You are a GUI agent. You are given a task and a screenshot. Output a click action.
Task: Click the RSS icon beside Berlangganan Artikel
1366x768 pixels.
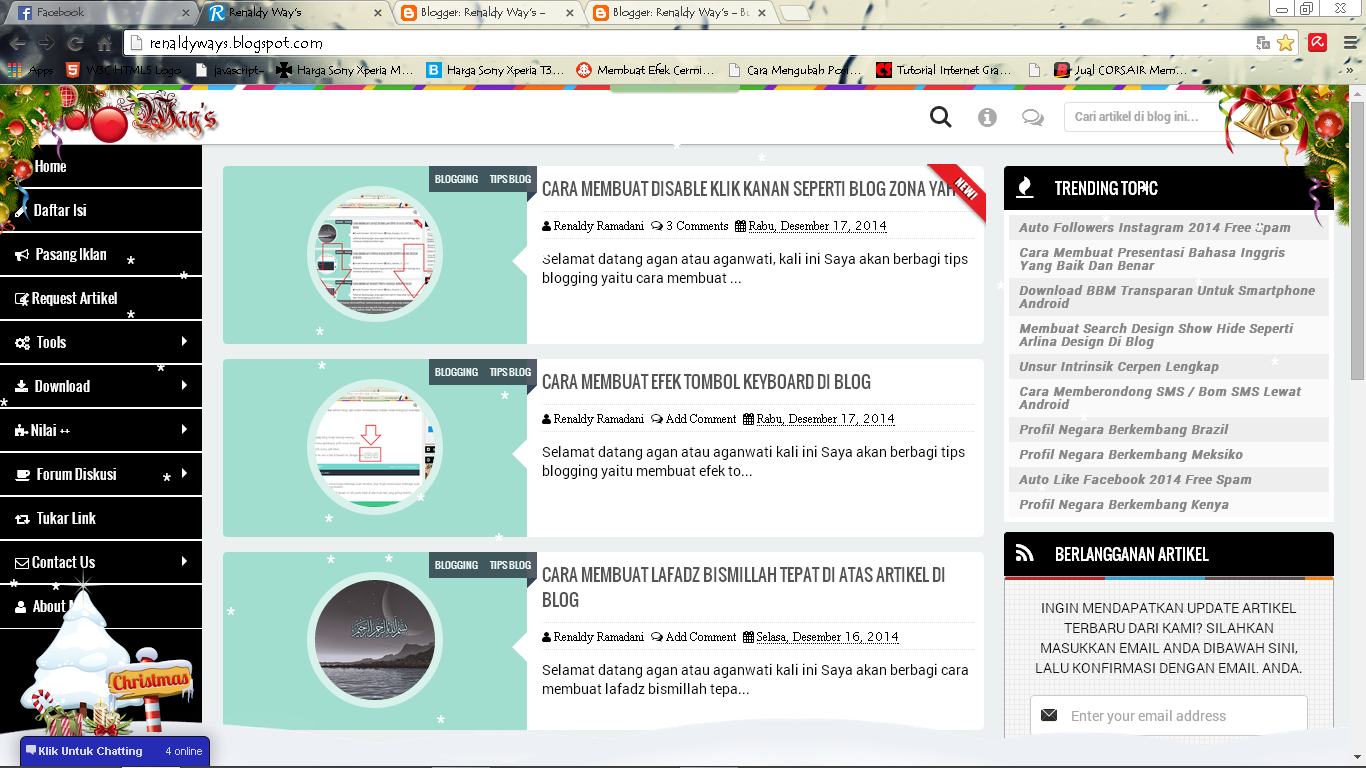point(1024,553)
